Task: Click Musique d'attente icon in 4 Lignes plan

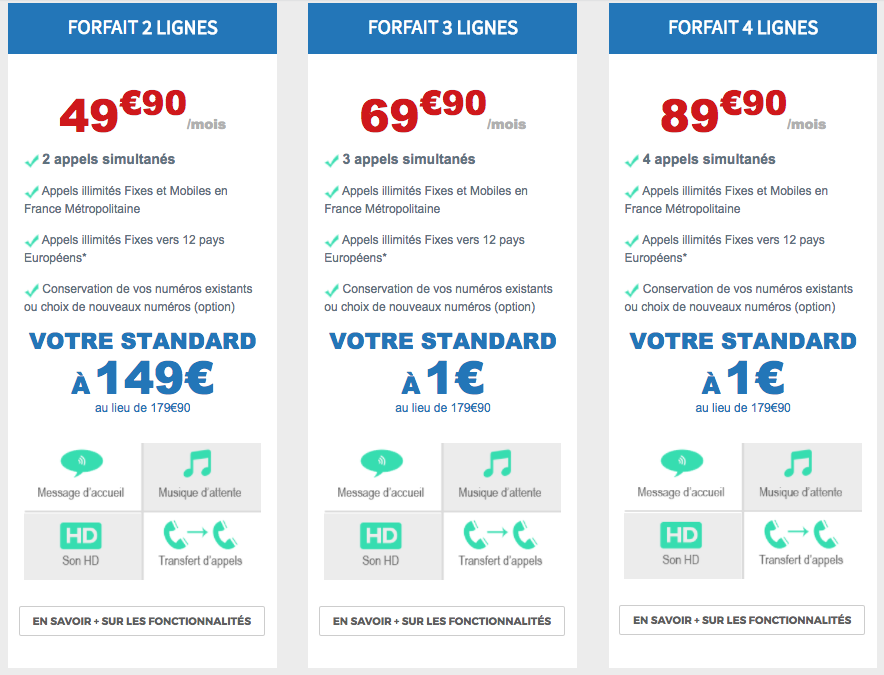Action: [x=798, y=463]
